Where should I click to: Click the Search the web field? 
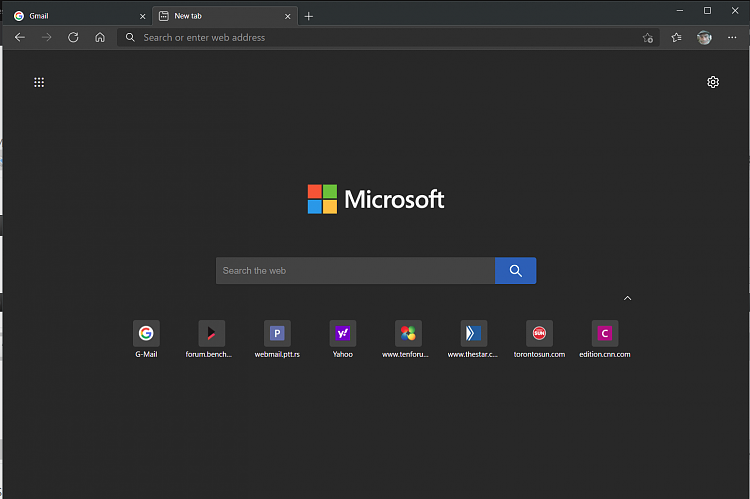point(355,271)
